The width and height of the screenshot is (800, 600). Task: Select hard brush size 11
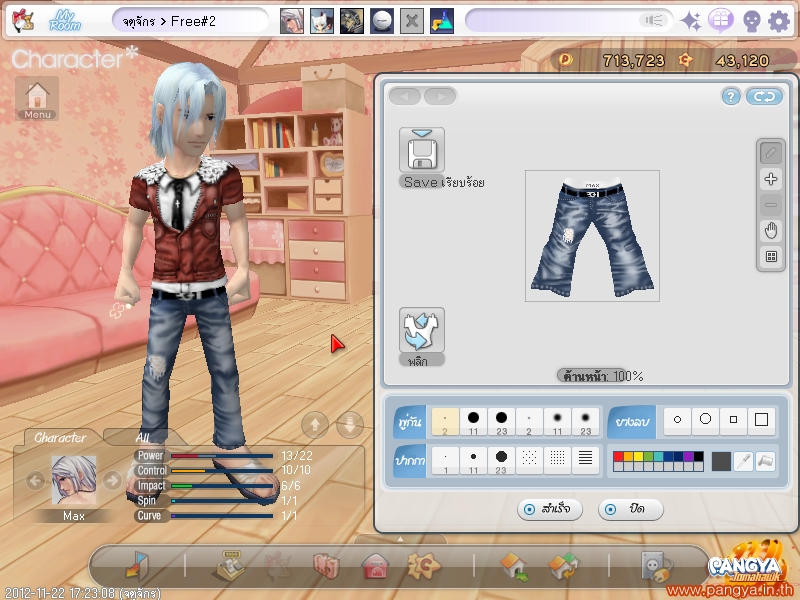tap(473, 421)
